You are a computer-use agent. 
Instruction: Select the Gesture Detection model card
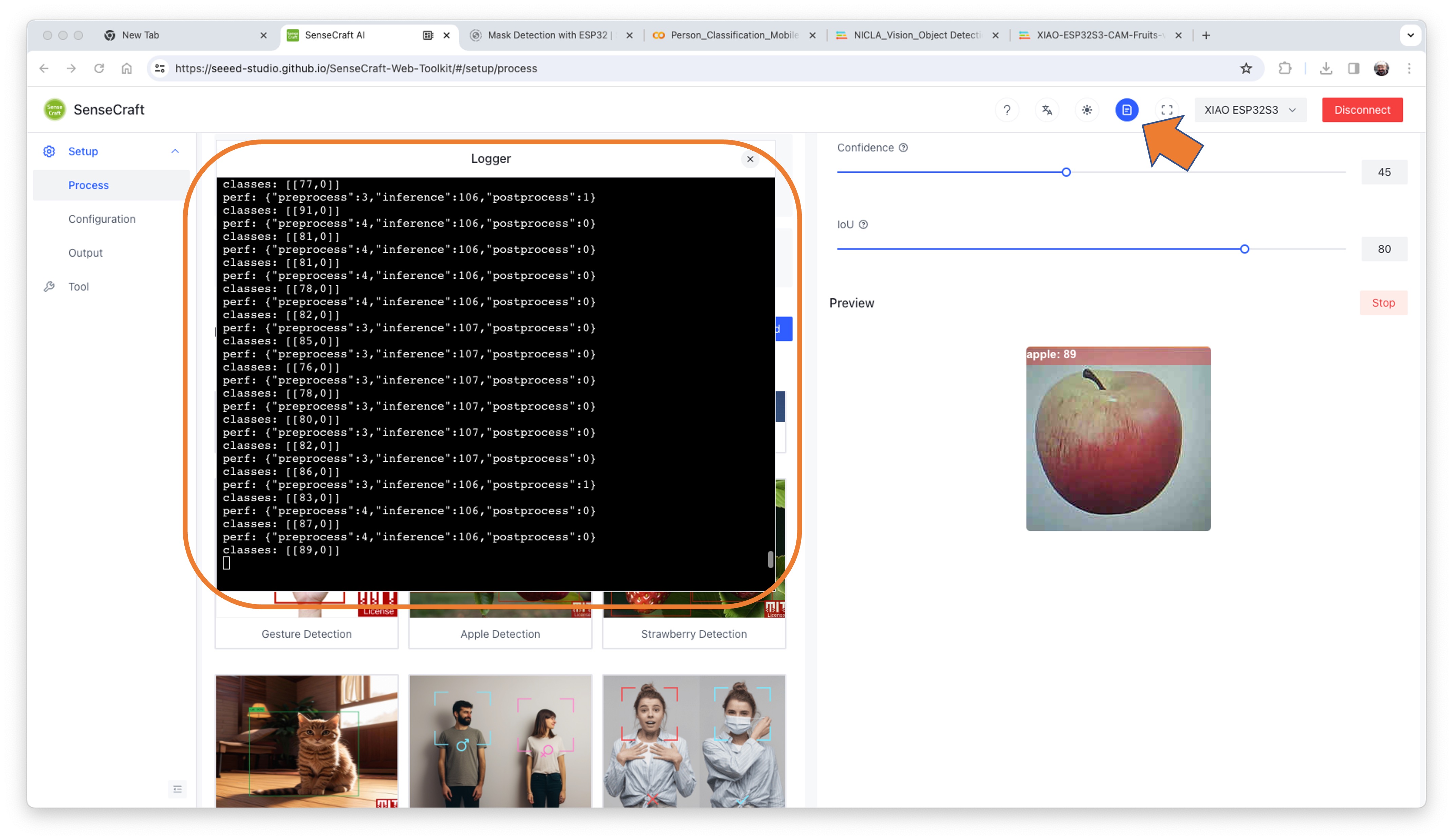(x=306, y=620)
